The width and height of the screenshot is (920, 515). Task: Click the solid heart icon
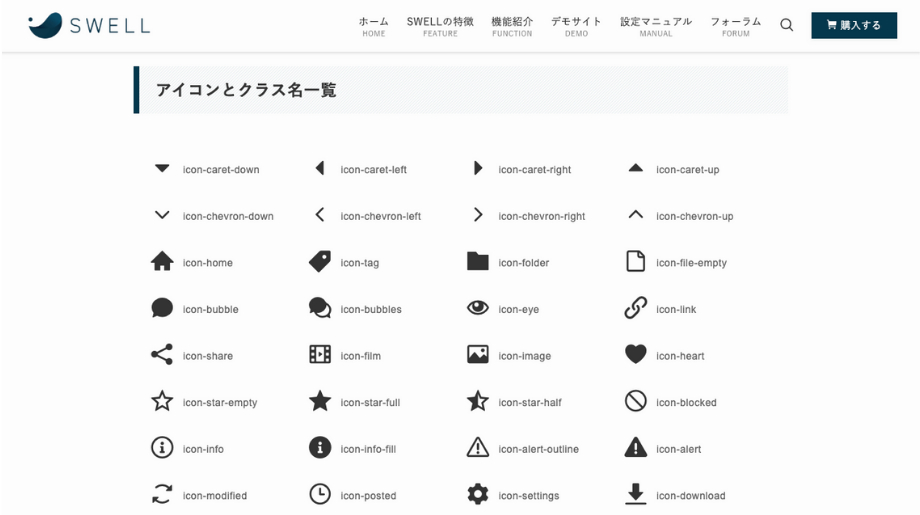(x=635, y=355)
